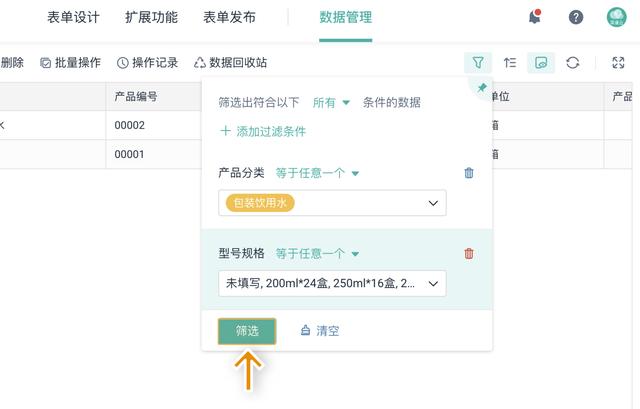
Task: Remove the 型号规格 filter with the red trash icon
Action: [469, 254]
